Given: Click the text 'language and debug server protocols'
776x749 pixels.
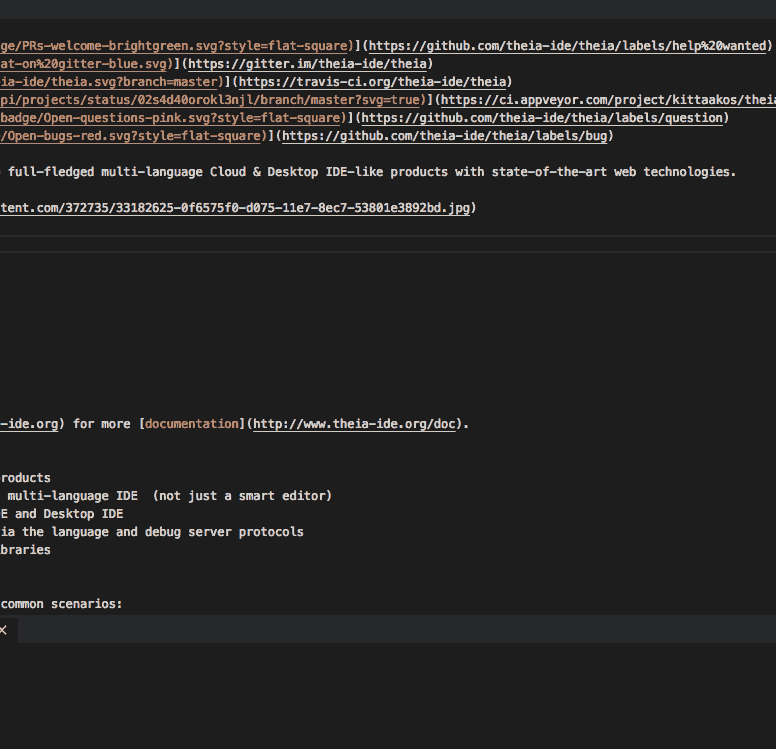Looking at the screenshot, I should (177, 532).
